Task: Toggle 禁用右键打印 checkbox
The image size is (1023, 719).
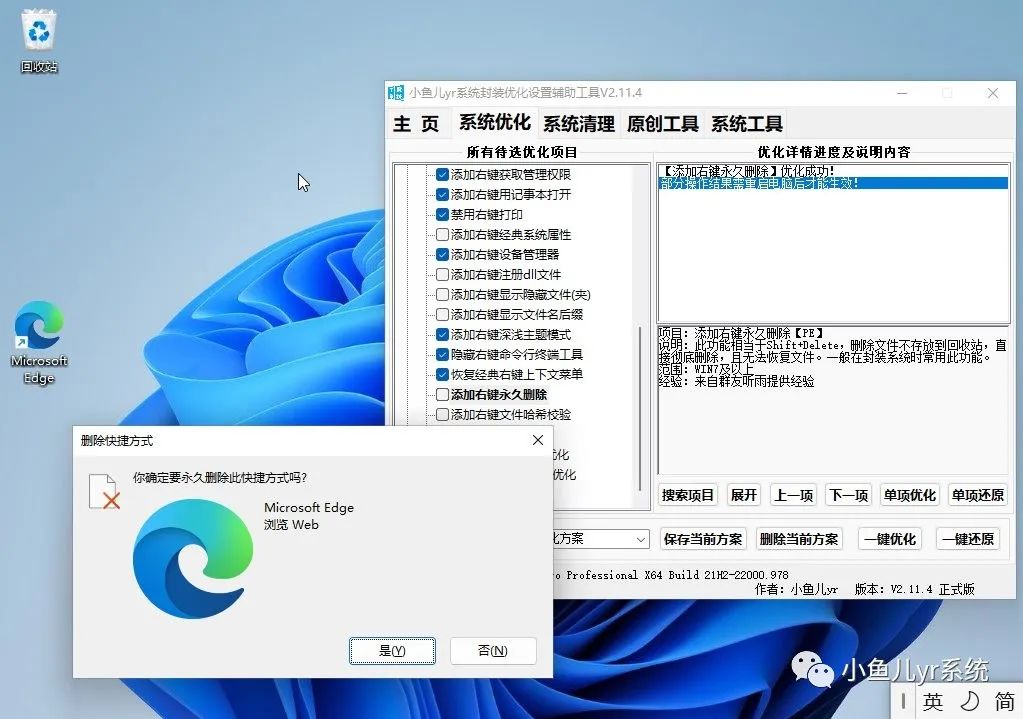Action: click(442, 214)
